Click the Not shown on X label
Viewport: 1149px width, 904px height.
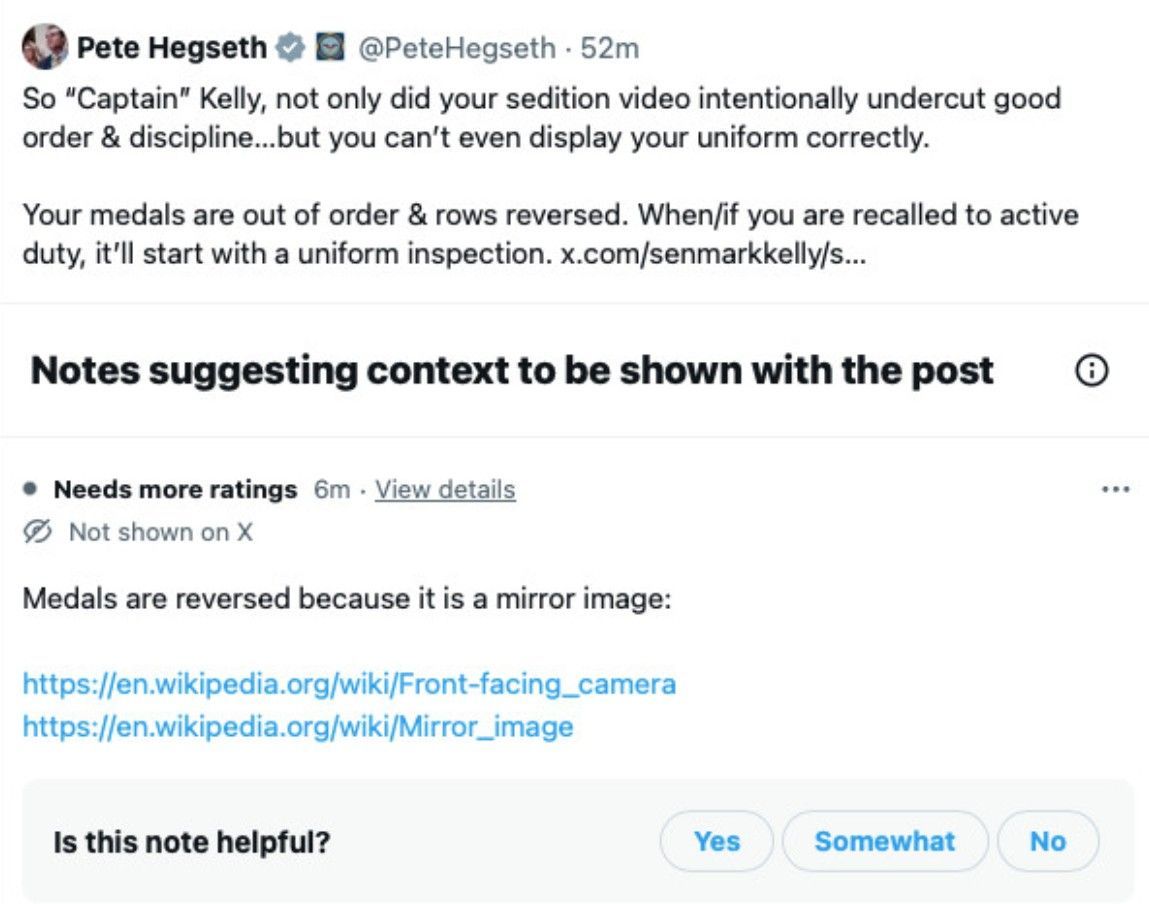click(x=160, y=532)
